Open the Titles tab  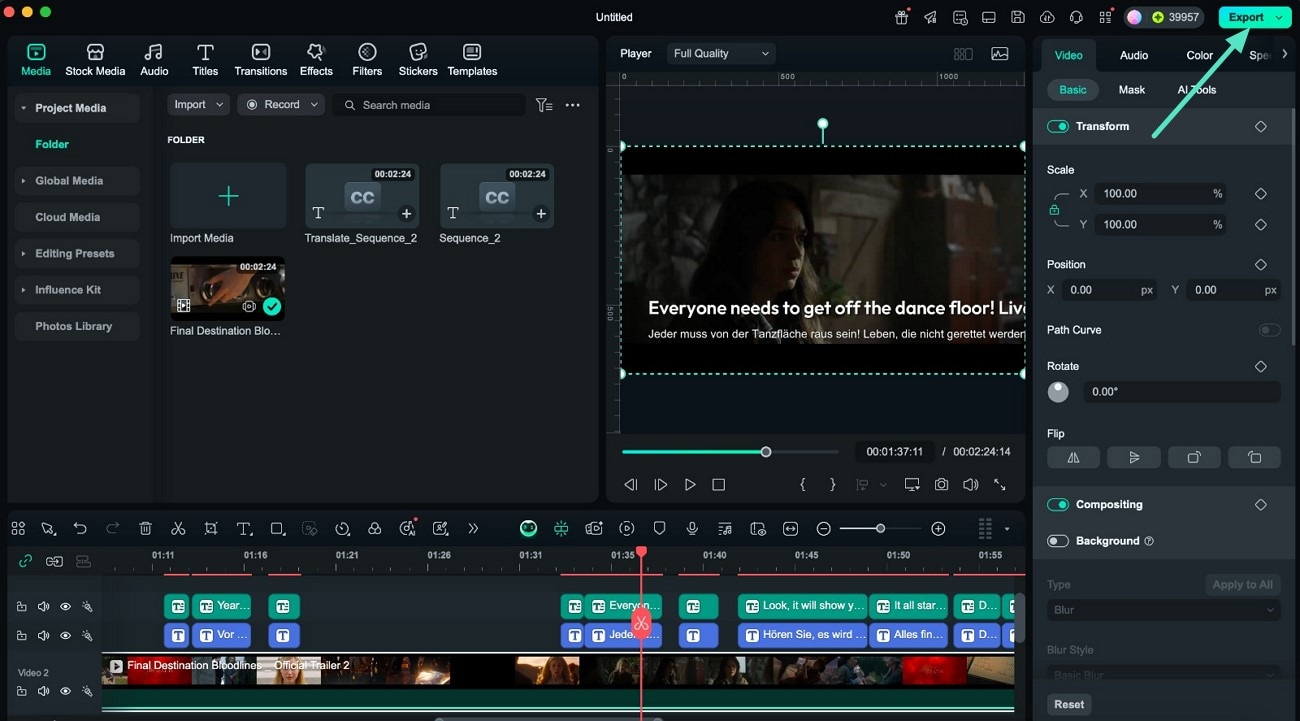click(x=205, y=60)
